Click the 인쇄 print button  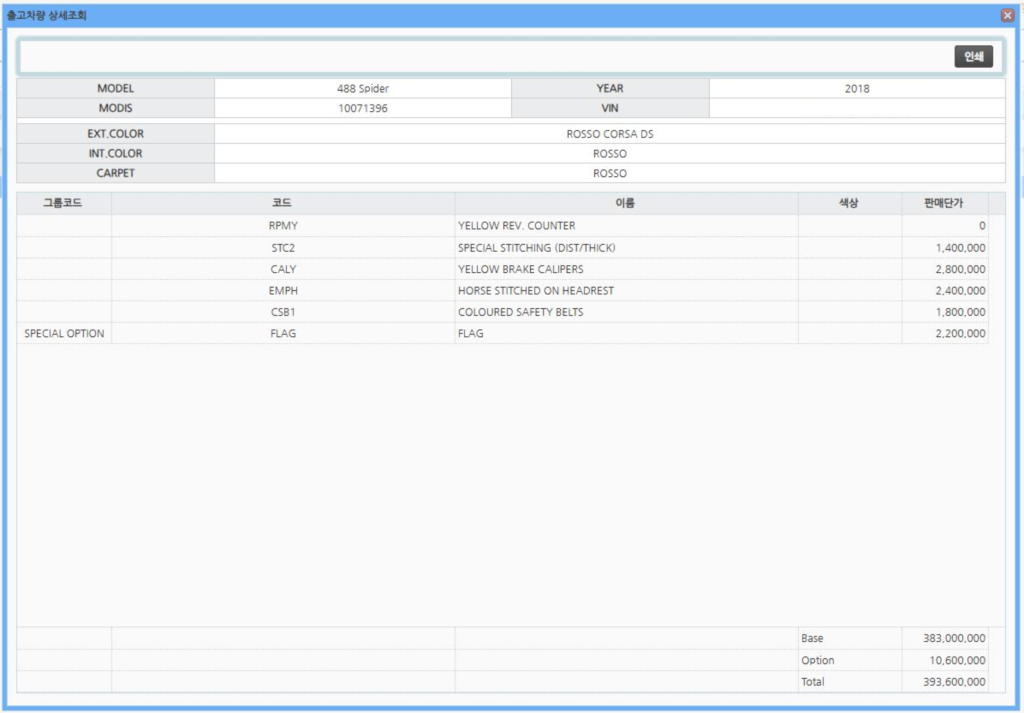pos(973,57)
